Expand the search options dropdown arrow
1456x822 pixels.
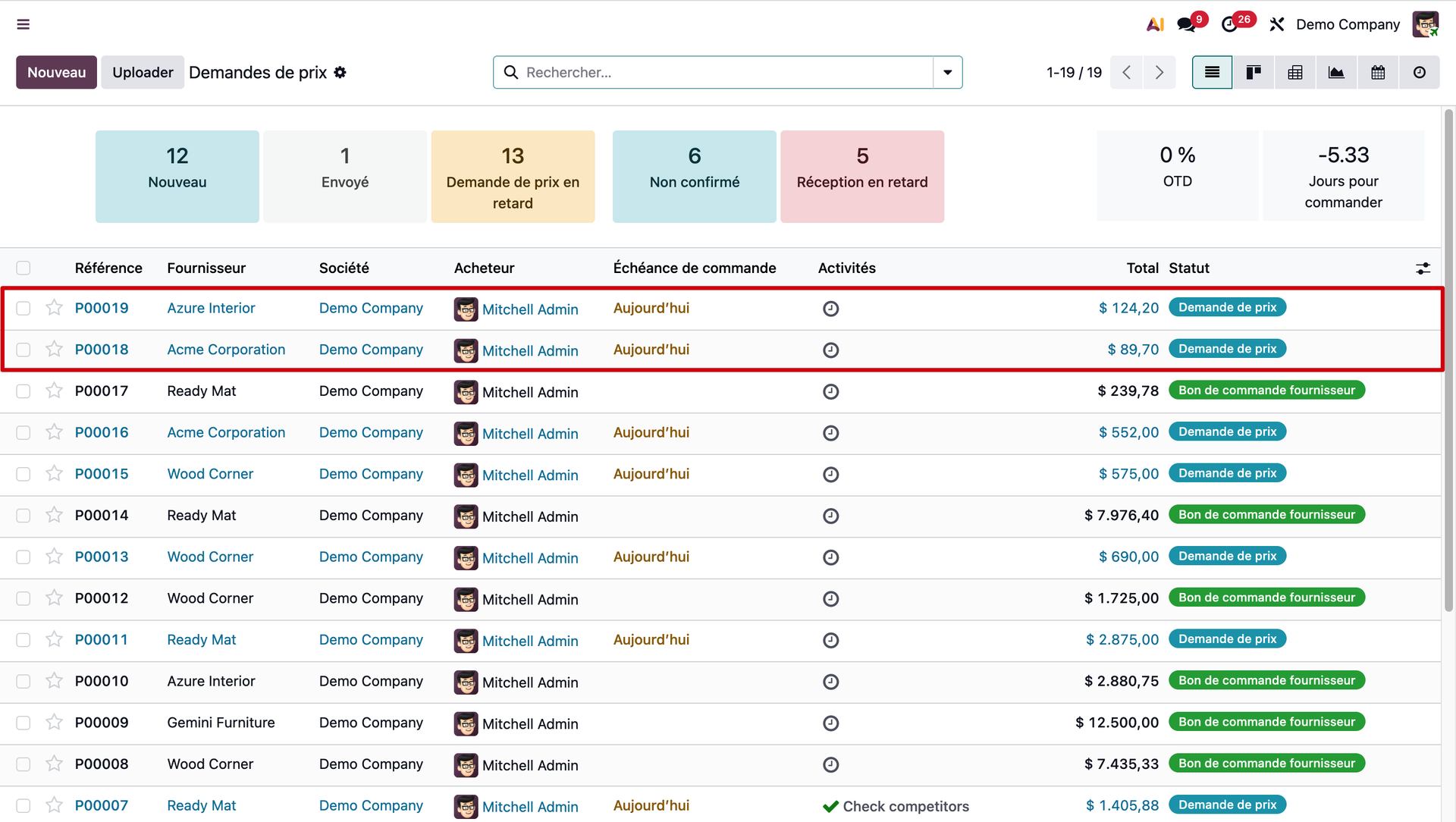coord(947,72)
